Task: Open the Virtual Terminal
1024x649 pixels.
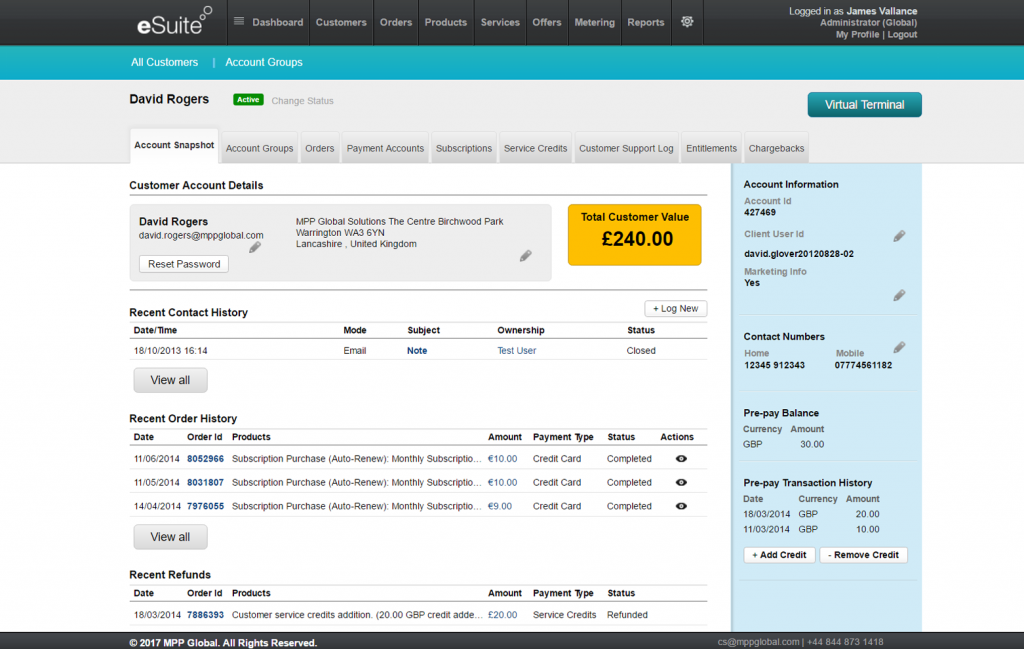Action: point(864,105)
